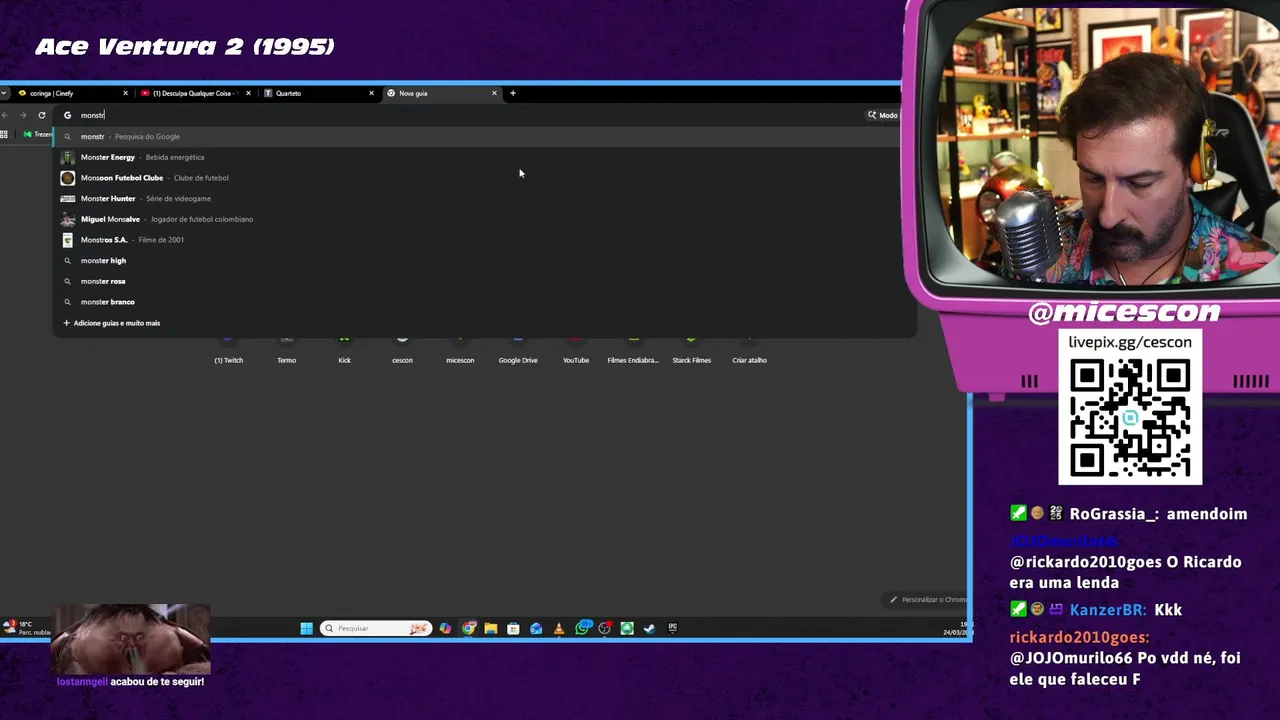
Task: Click the Google G icon in address bar
Action: (68, 115)
